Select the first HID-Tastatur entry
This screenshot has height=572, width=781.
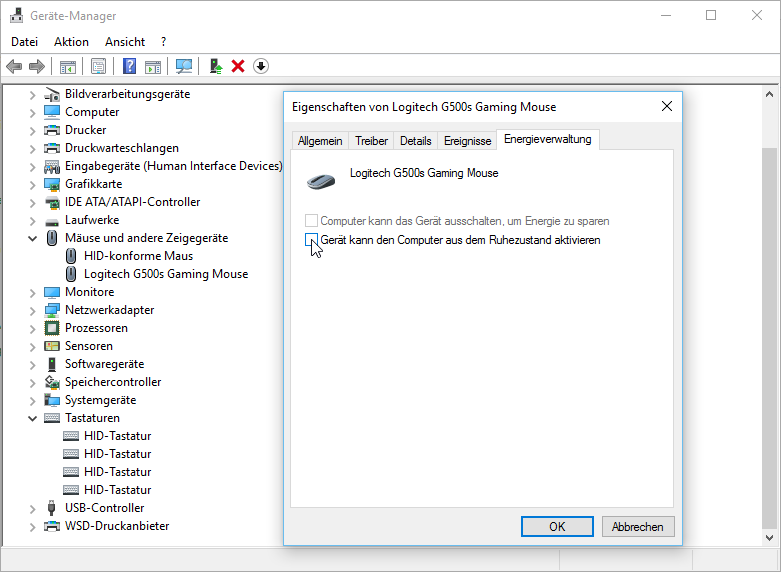[x=117, y=436]
